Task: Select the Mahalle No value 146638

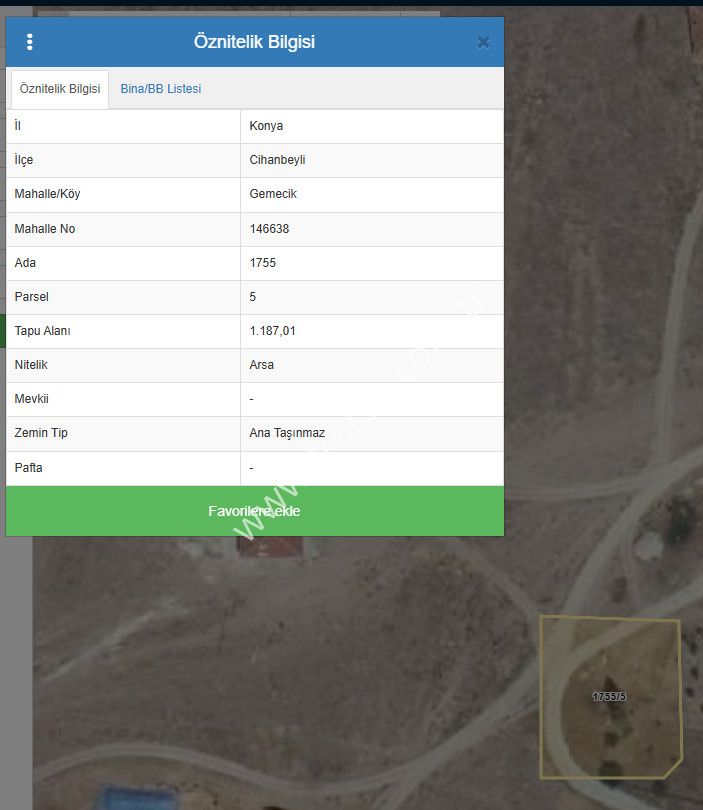Action: [x=269, y=229]
